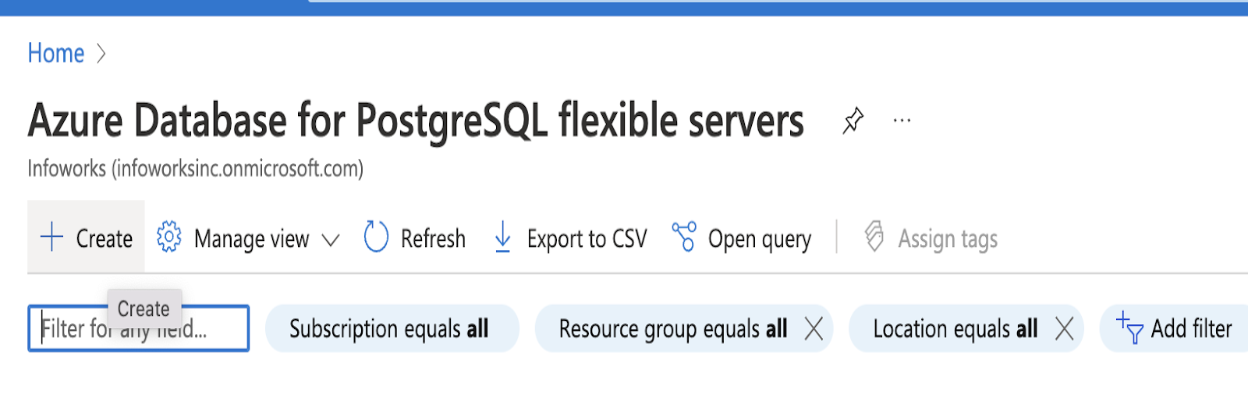
Task: Launch Open query
Action: (741, 239)
